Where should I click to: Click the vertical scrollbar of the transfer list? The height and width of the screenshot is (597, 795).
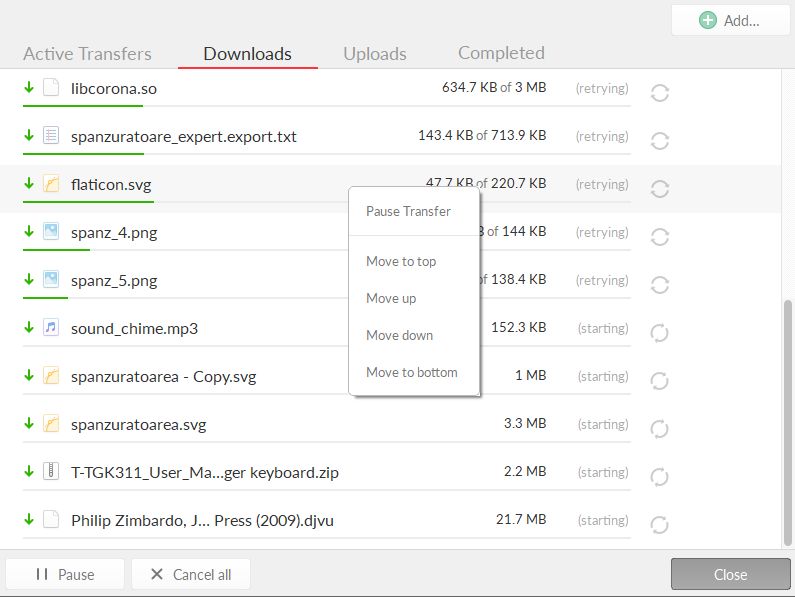pos(788,420)
